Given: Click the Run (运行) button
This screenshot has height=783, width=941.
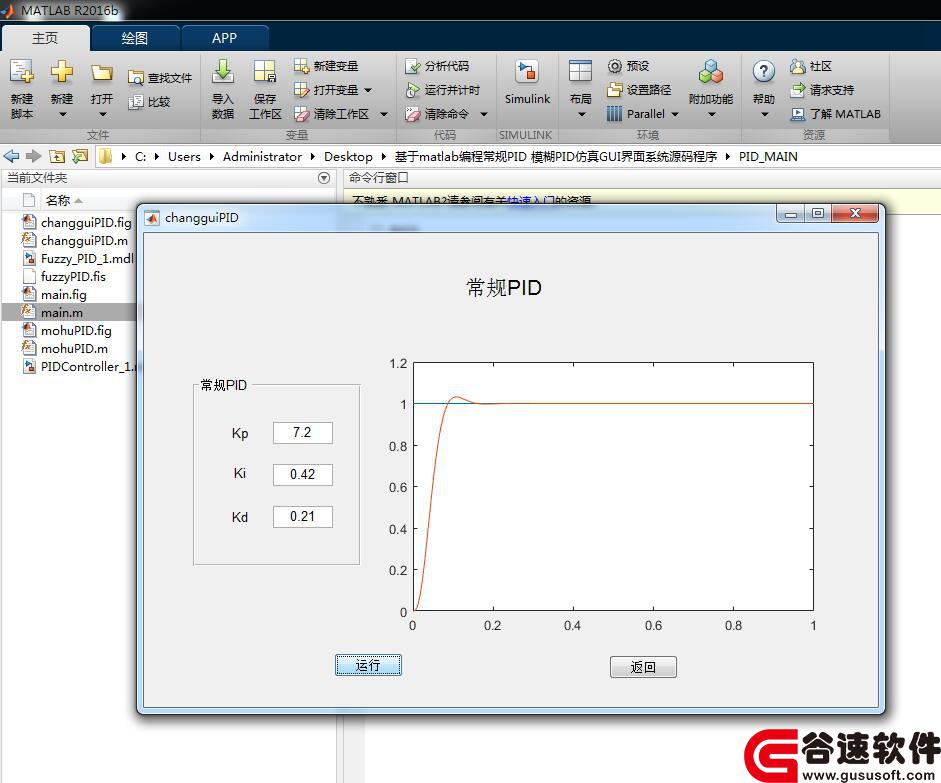Looking at the screenshot, I should 368,665.
